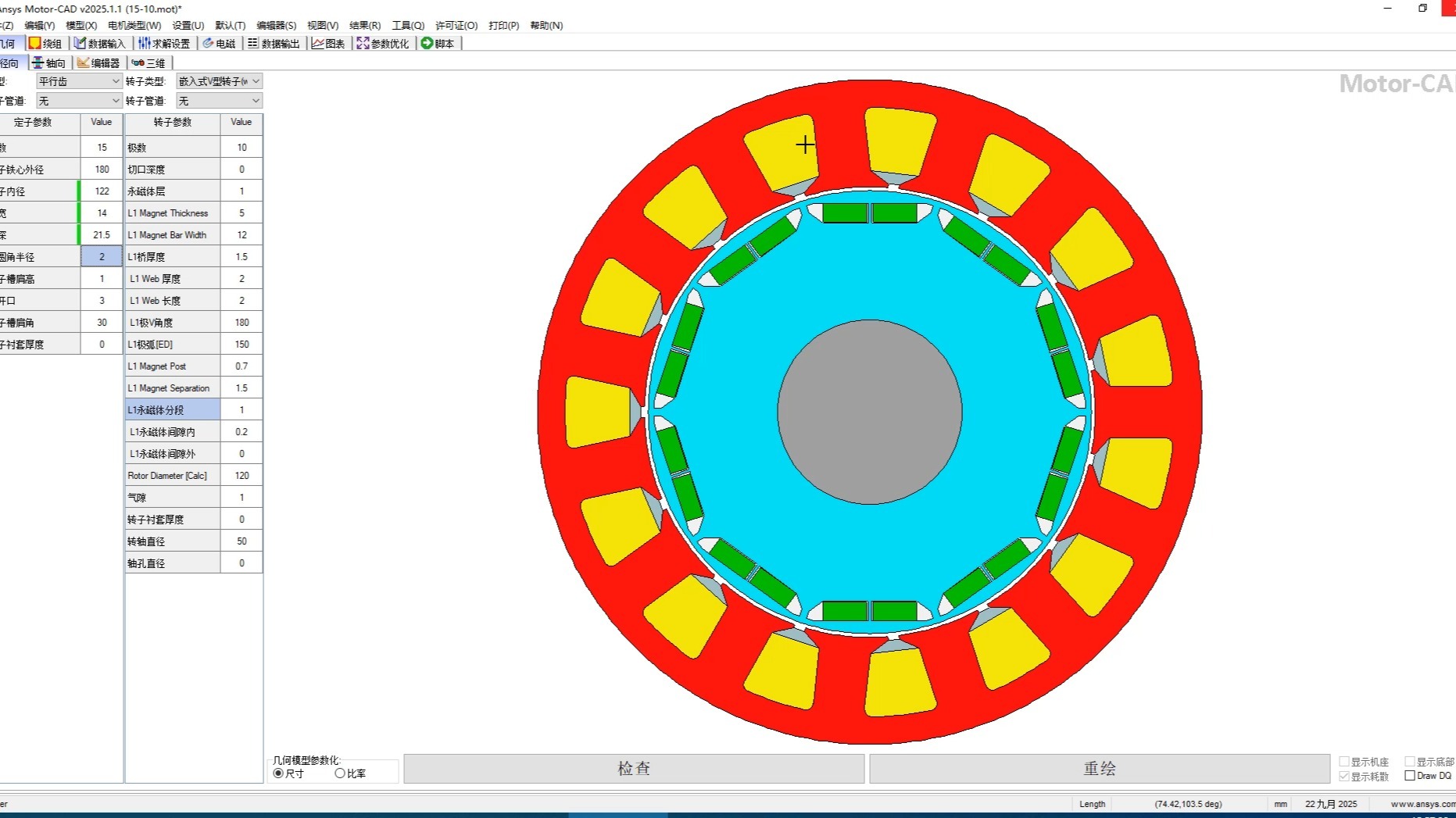The height and width of the screenshot is (818, 1456).
Task: Toggle the 显示底部 checkbox
Action: (x=1410, y=762)
